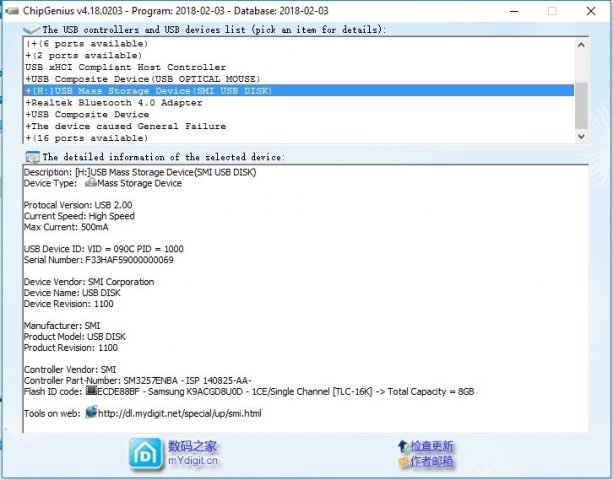Image resolution: width=613 pixels, height=480 pixels.
Task: Open the dl.mydigit.net SMI tools link
Action: point(178,412)
